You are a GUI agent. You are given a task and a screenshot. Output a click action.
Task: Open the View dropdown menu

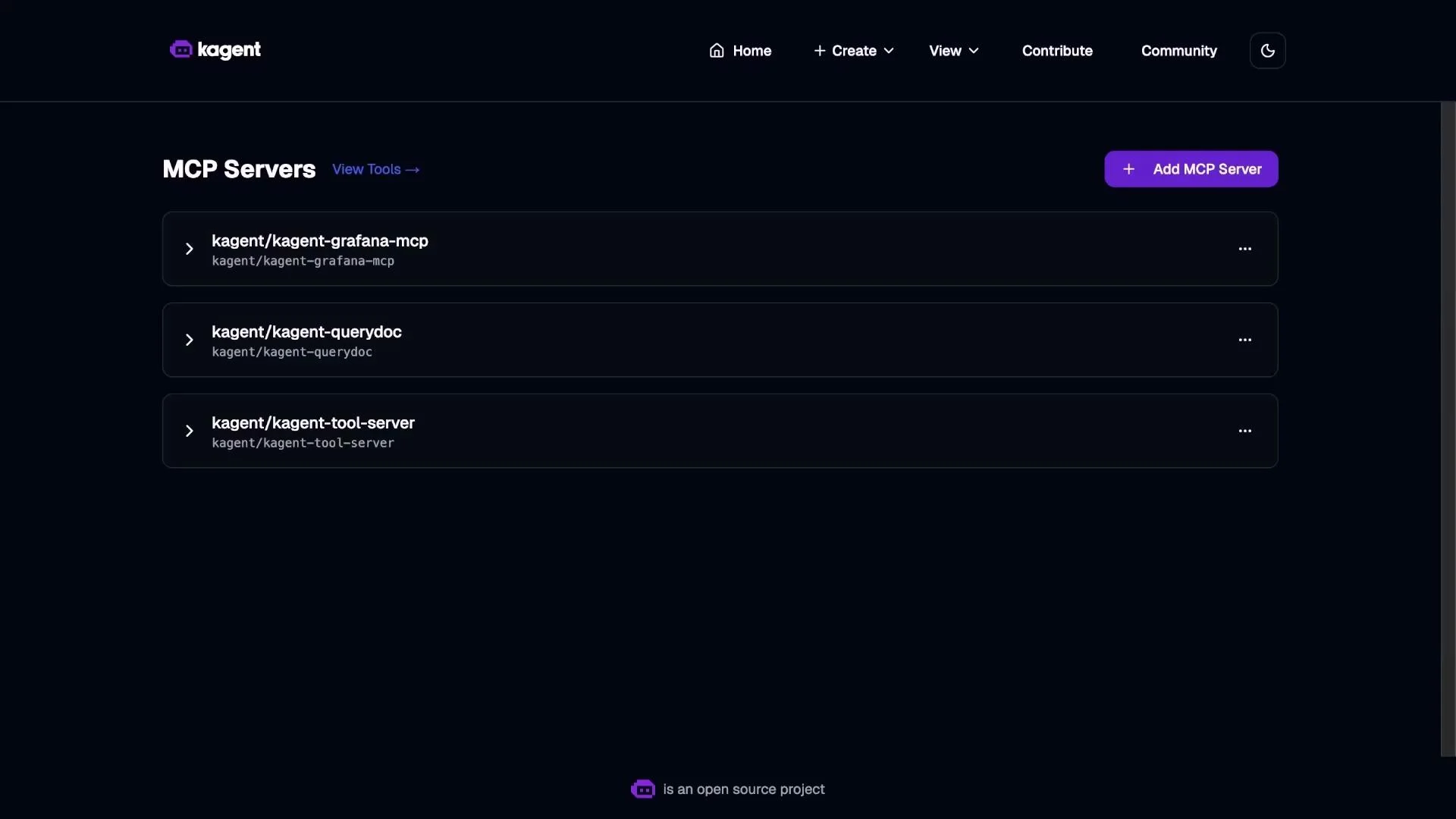(x=954, y=51)
